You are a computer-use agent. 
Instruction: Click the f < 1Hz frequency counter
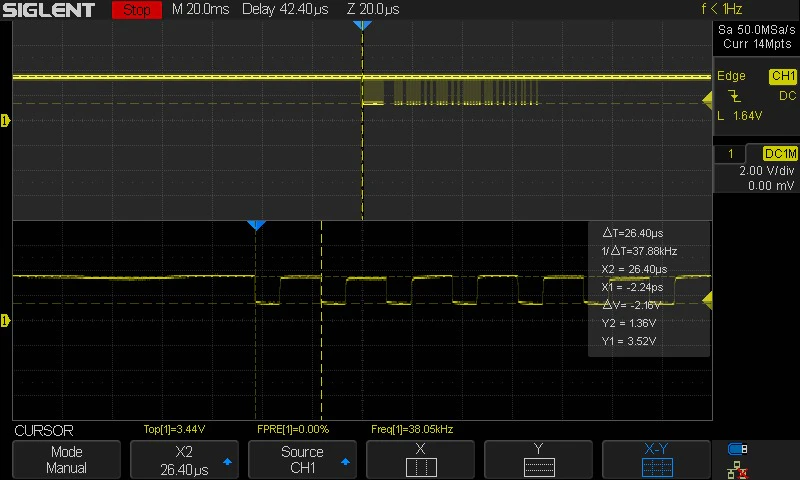pyautogui.click(x=721, y=9)
